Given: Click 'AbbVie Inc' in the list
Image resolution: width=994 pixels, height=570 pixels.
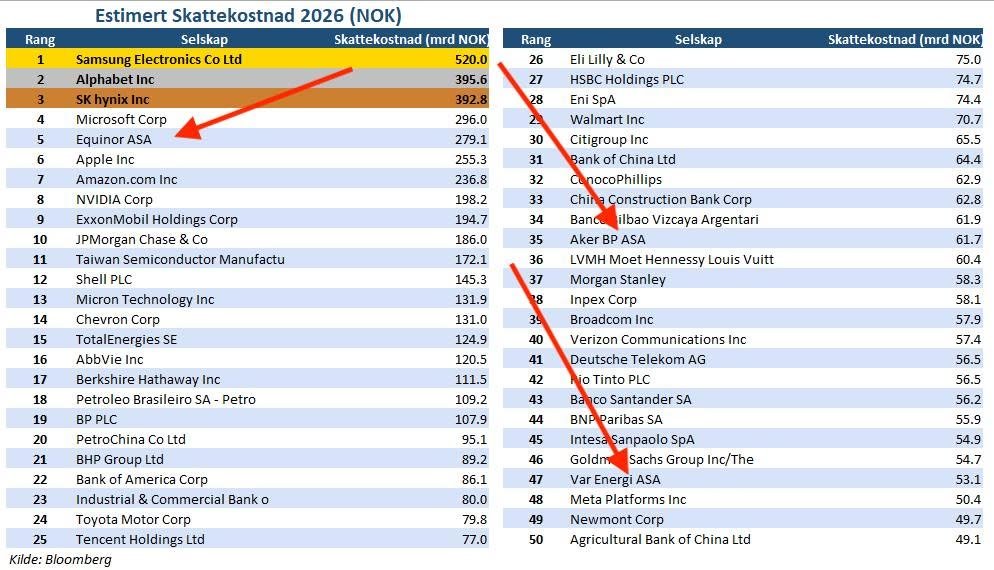Looking at the screenshot, I should click(109, 359).
